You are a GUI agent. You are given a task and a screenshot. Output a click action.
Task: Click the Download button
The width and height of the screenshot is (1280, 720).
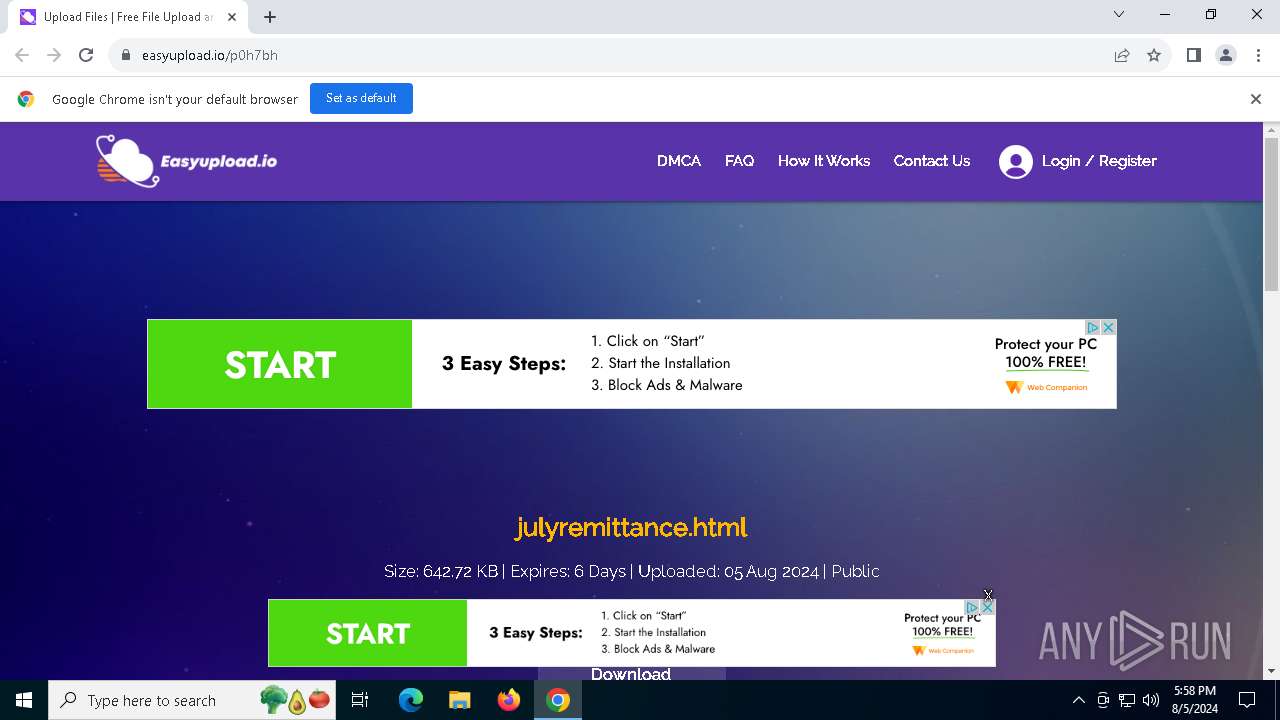(631, 674)
